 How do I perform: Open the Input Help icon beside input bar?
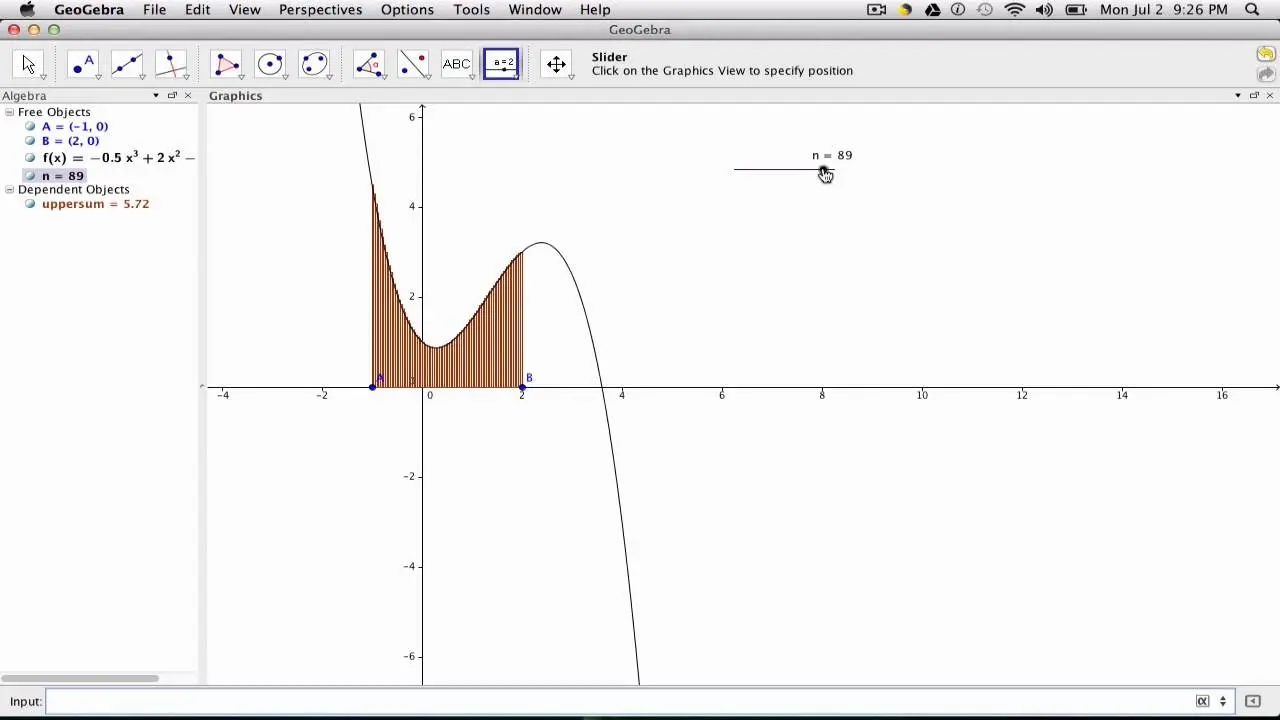(1253, 701)
